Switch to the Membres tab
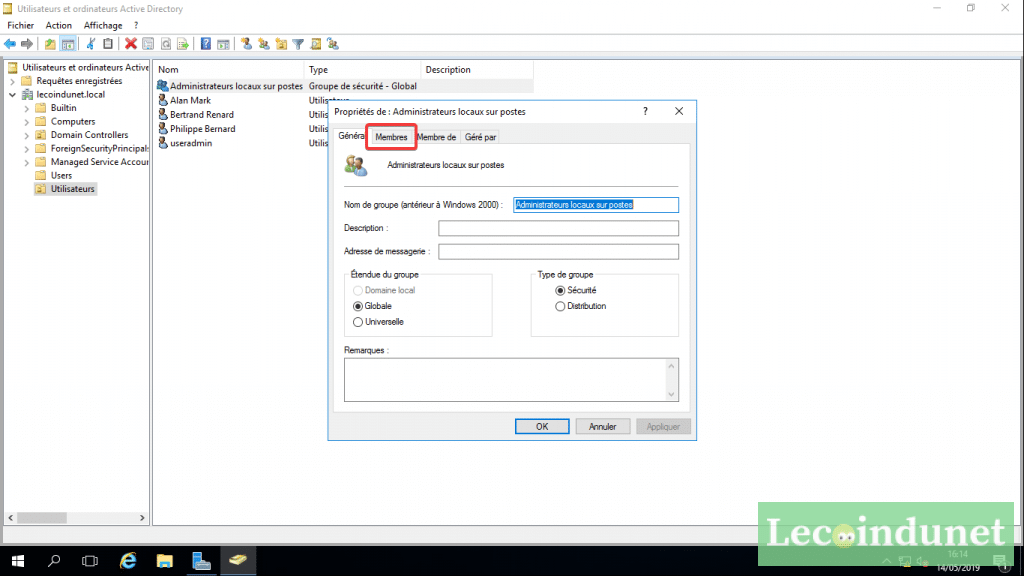Screen dimensions: 1024x576 tap(391, 137)
